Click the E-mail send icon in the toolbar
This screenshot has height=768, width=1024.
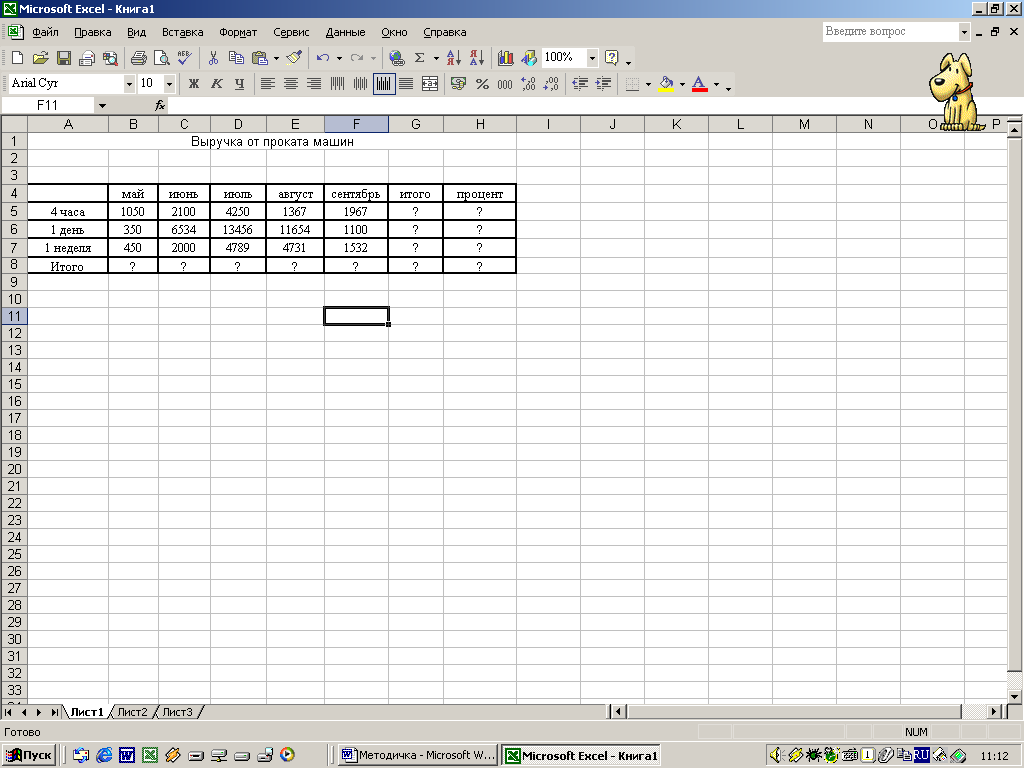87,58
